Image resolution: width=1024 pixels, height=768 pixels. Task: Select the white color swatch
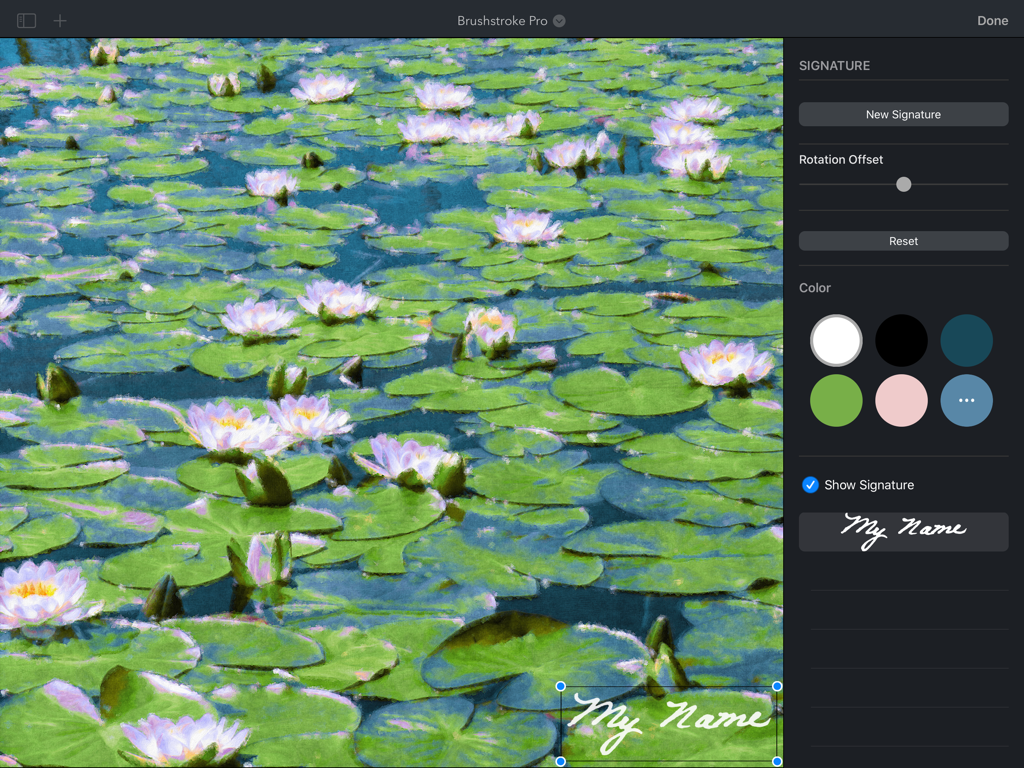coord(836,340)
